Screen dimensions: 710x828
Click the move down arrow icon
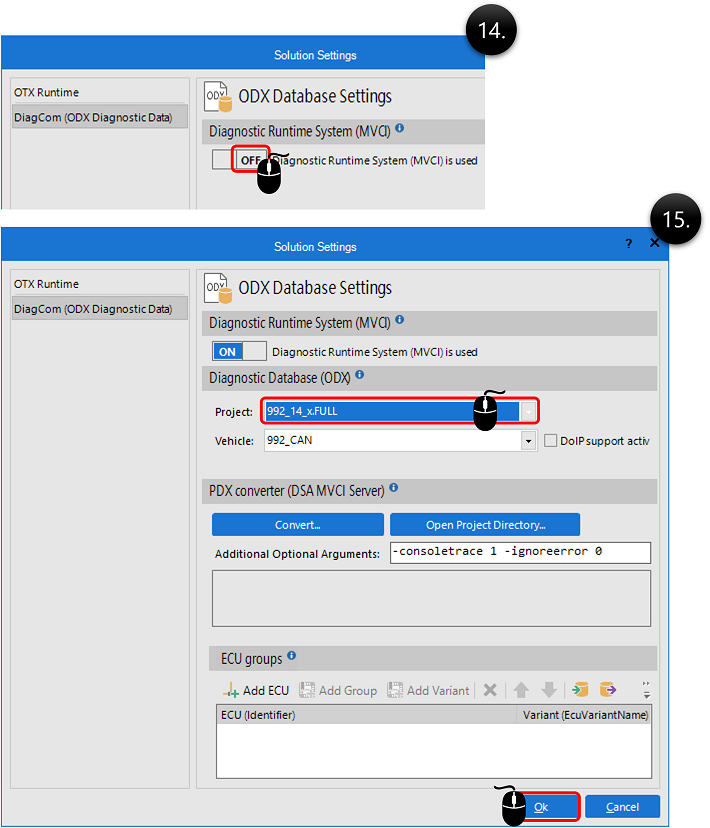548,690
